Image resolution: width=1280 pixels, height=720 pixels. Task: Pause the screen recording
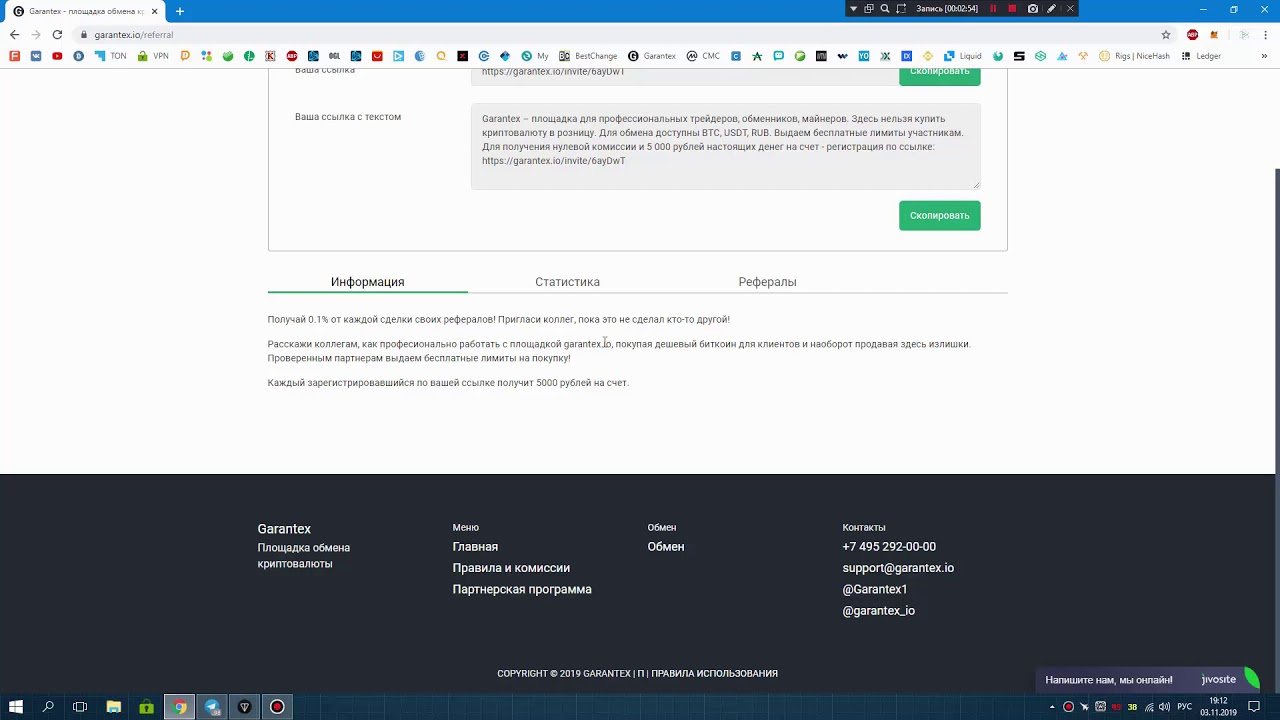pyautogui.click(x=993, y=8)
